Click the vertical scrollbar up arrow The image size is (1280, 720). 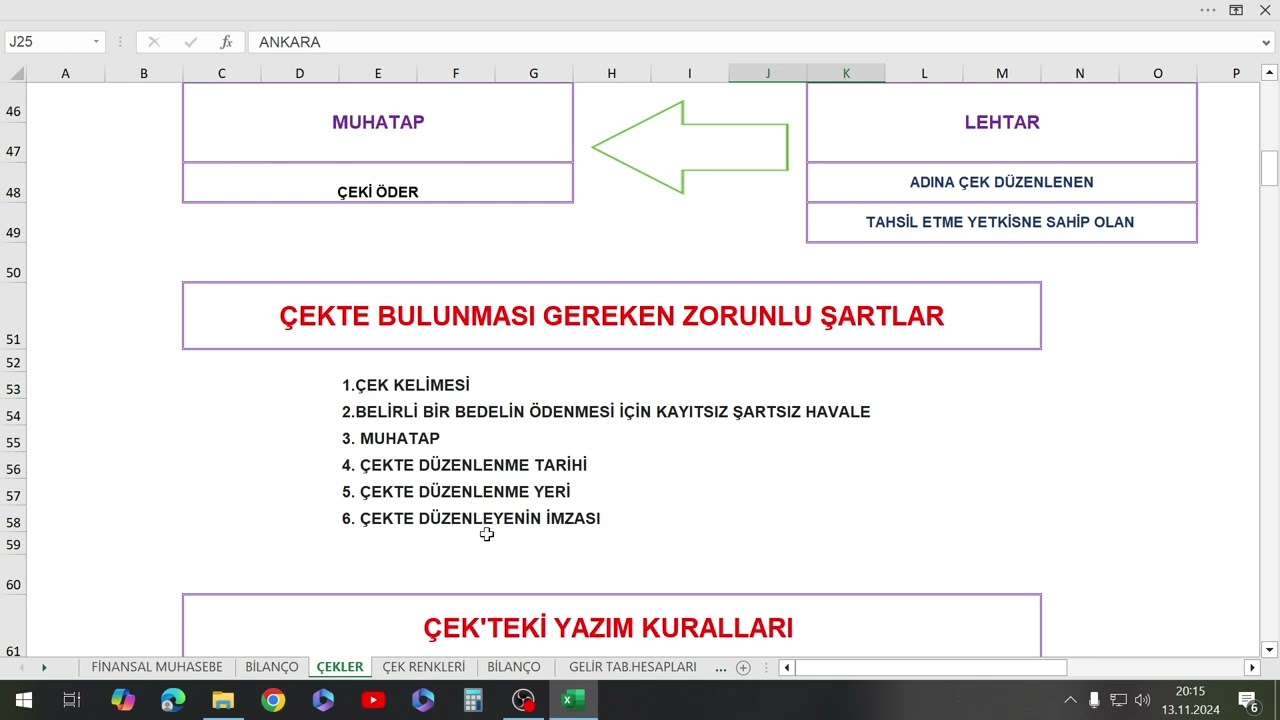(1270, 74)
